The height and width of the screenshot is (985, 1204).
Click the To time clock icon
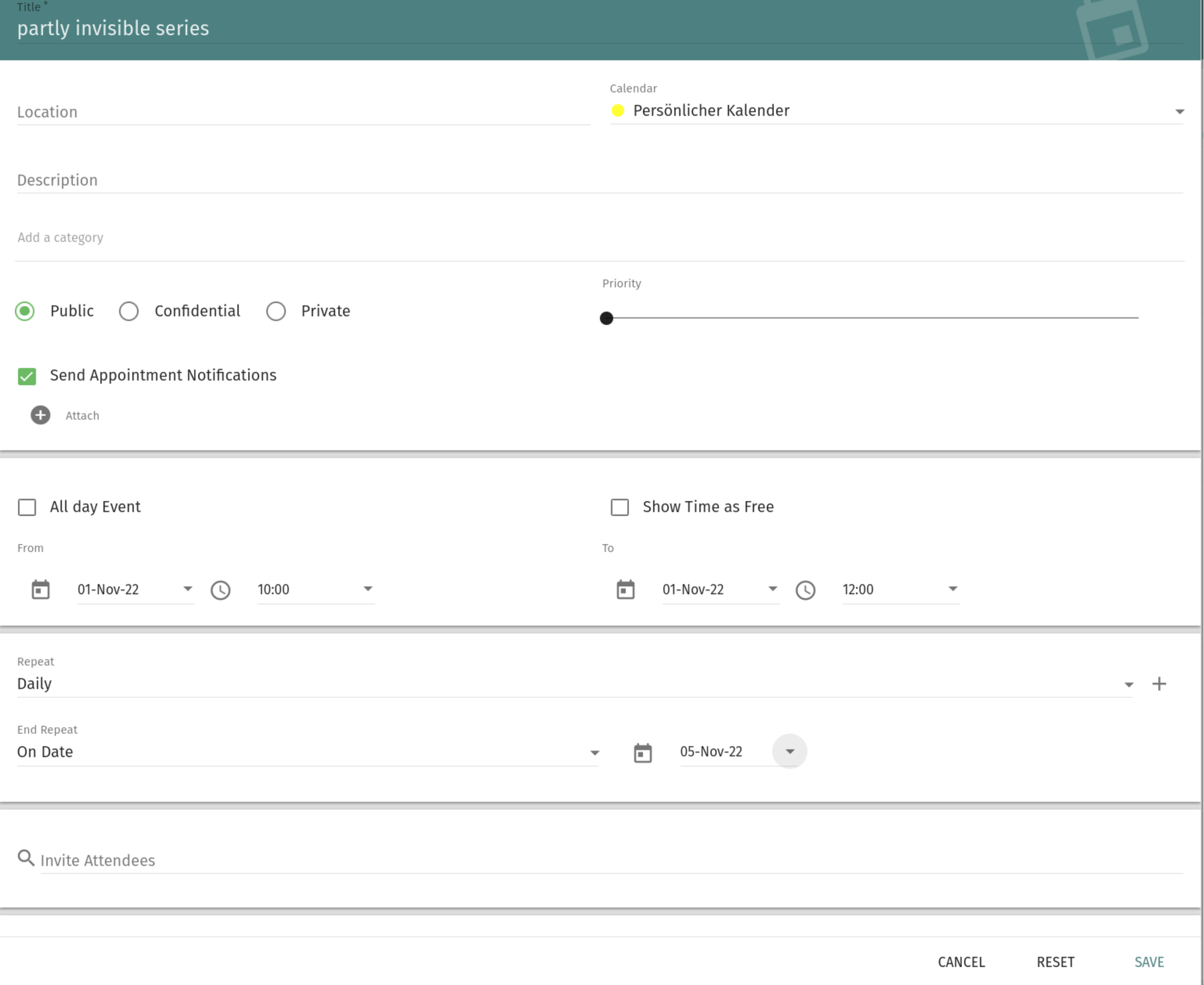click(x=805, y=590)
